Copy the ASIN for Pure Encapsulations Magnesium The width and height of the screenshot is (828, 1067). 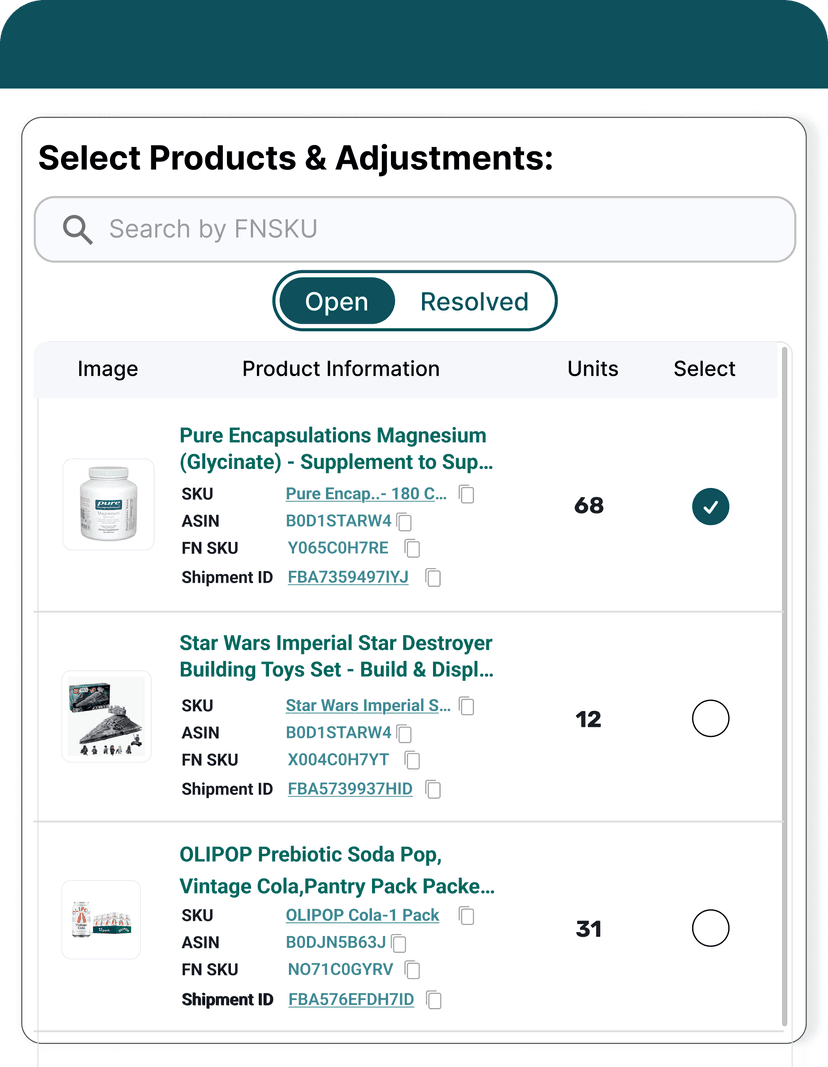click(404, 521)
